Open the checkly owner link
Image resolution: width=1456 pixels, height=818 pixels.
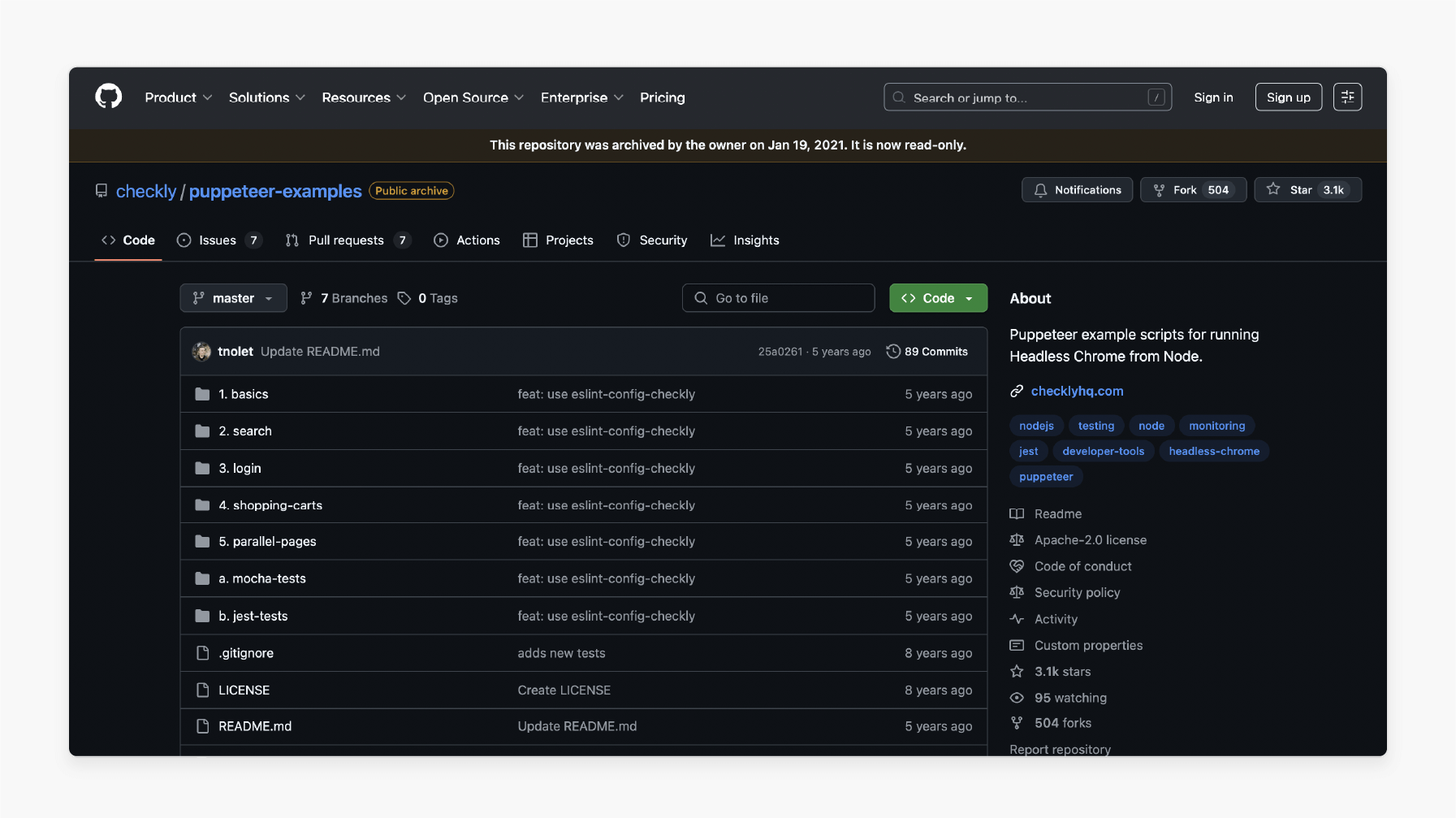pyautogui.click(x=146, y=191)
